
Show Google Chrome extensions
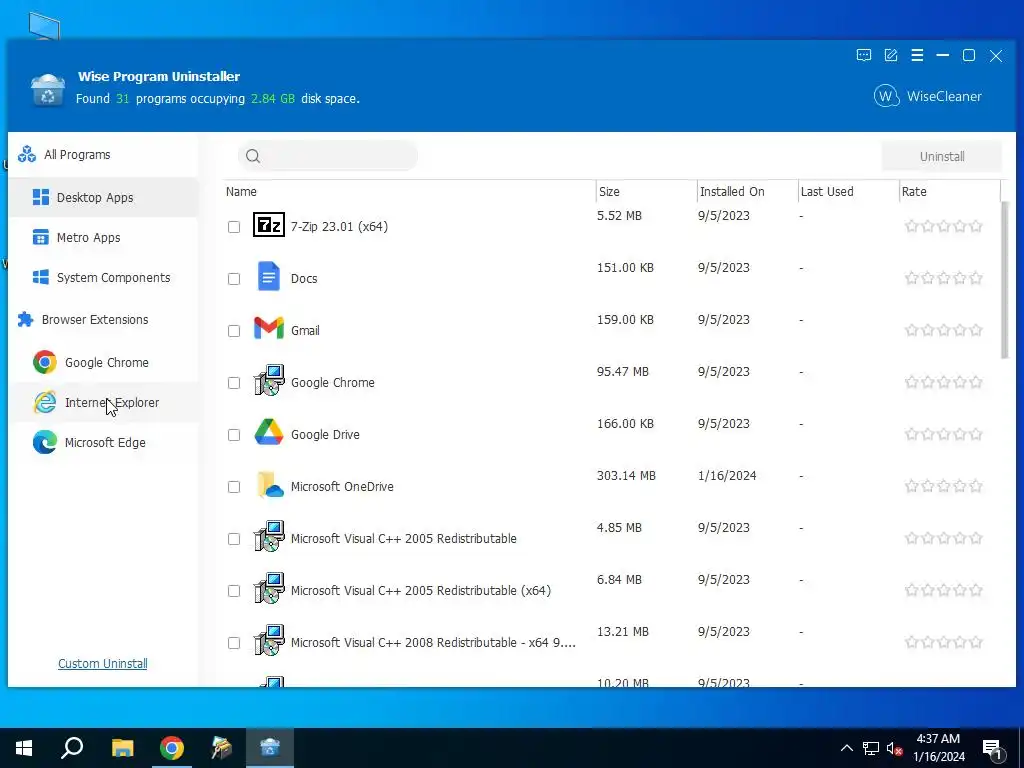(103, 362)
